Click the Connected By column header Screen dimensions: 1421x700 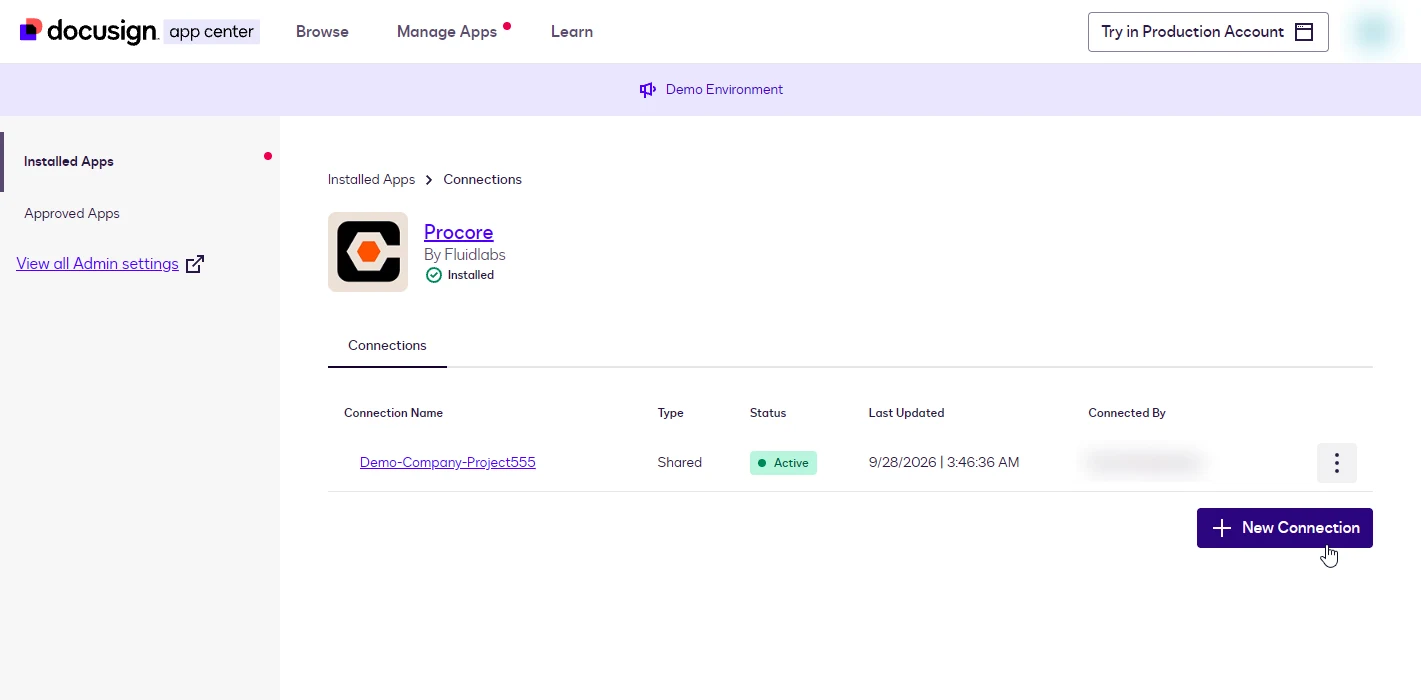point(1127,413)
